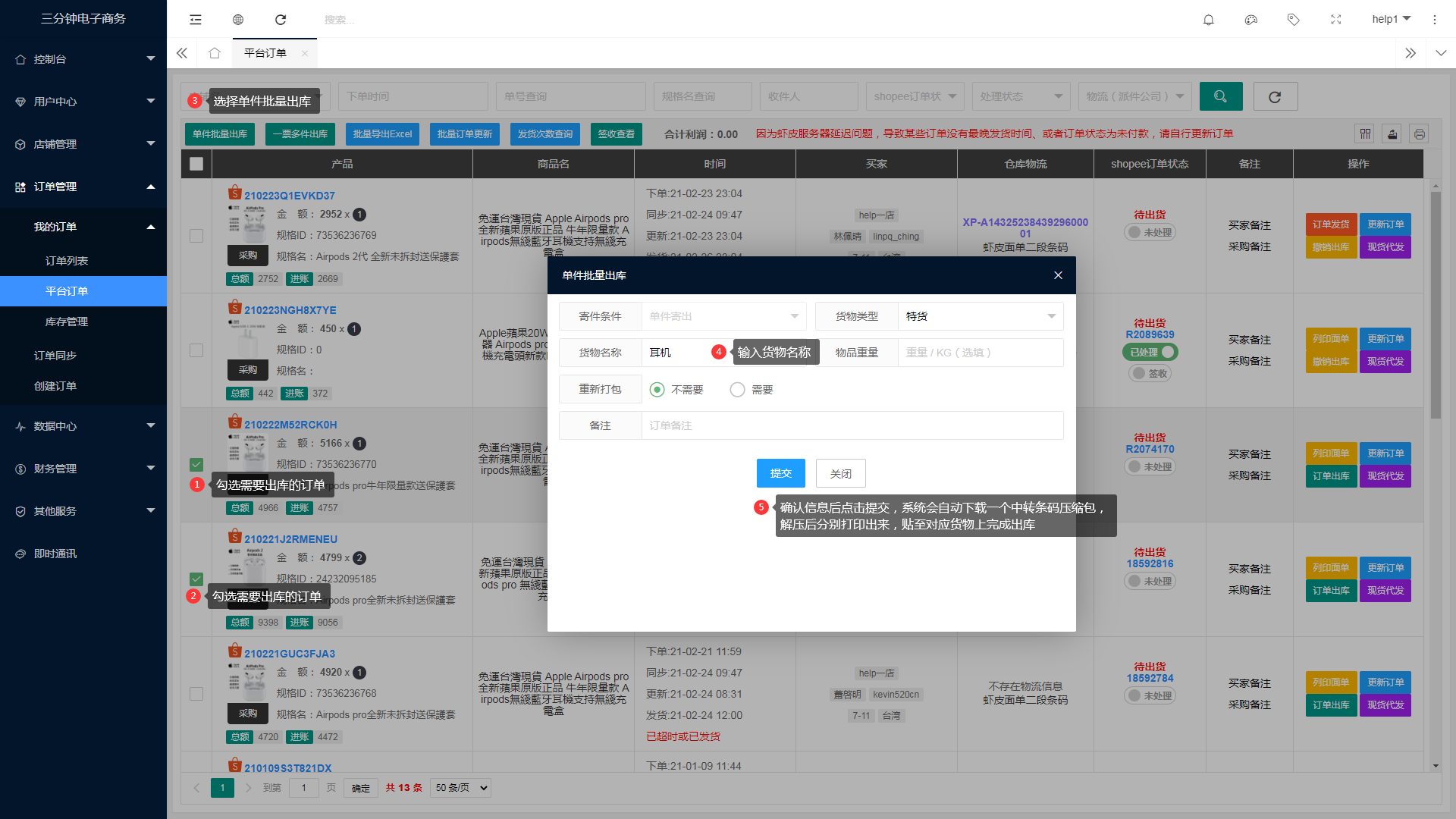The image size is (1456, 819).
Task: Click the refresh icon in top bar
Action: pyautogui.click(x=281, y=20)
